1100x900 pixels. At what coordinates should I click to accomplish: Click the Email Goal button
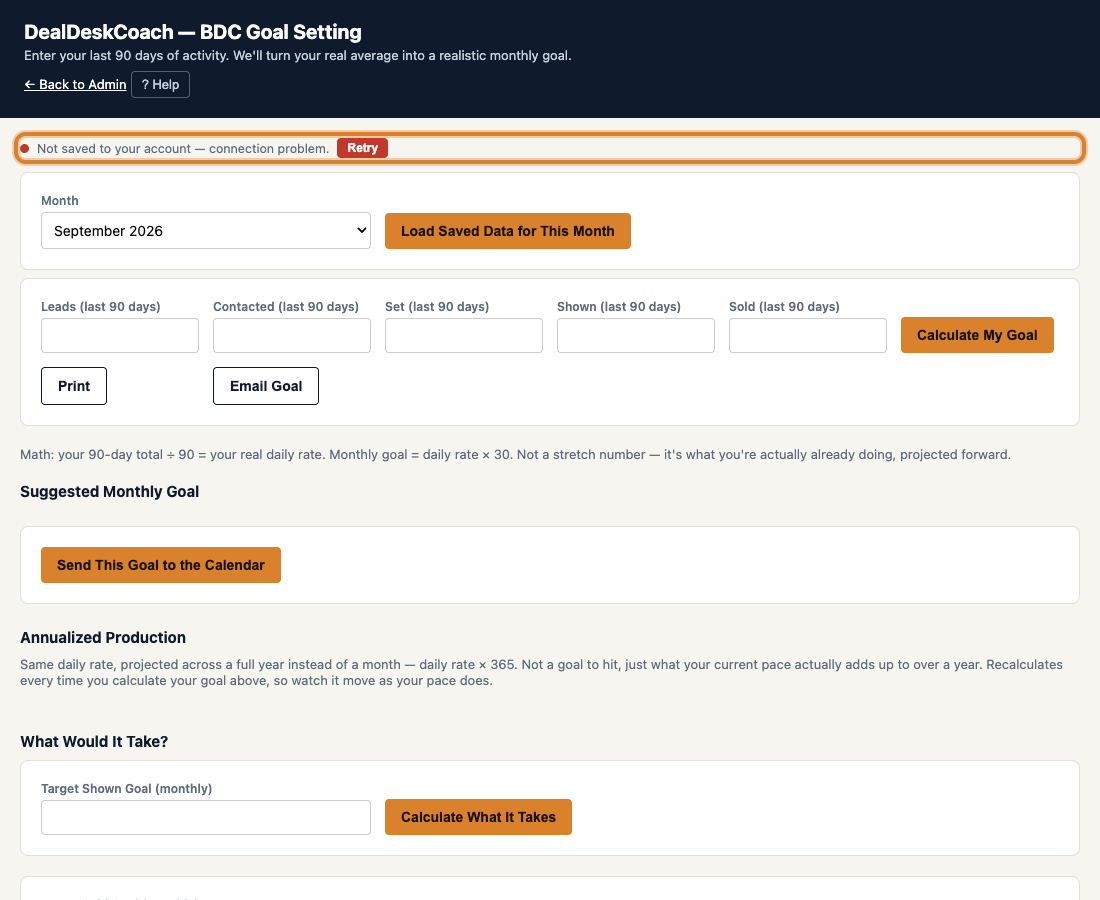pyautogui.click(x=266, y=386)
